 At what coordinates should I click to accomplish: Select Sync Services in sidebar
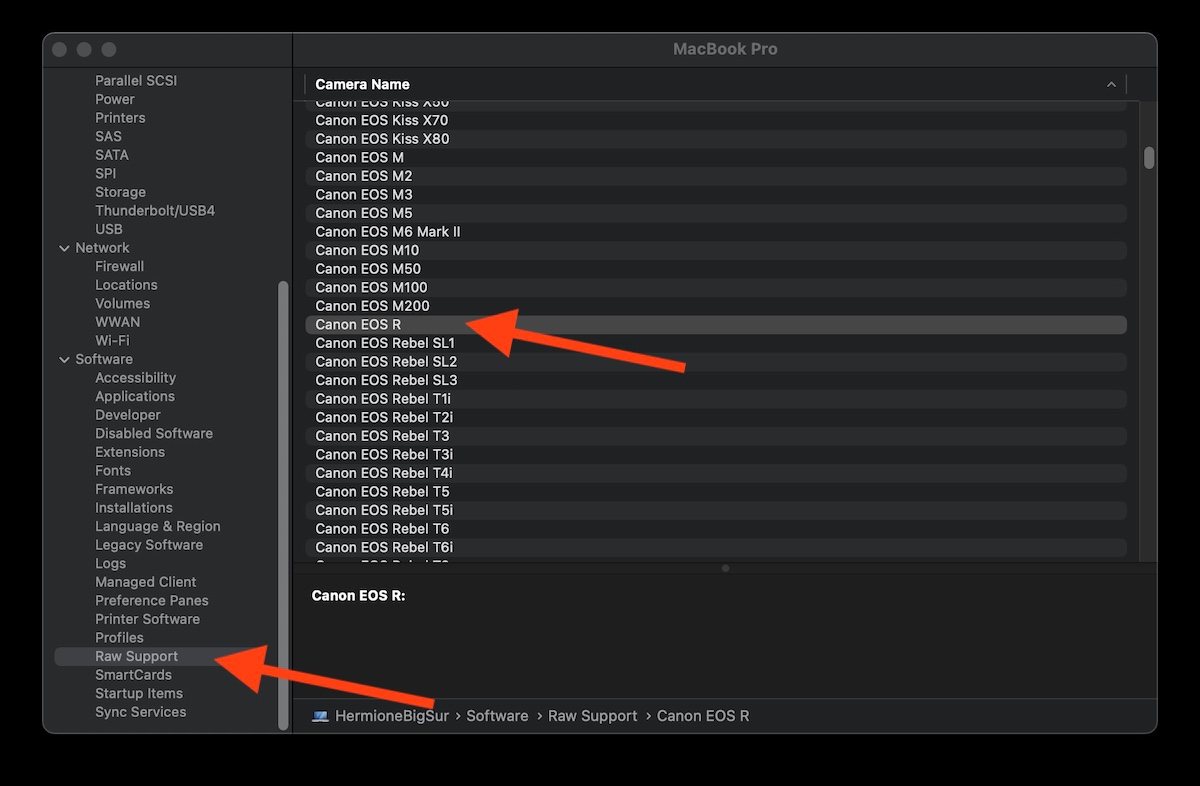tap(140, 712)
